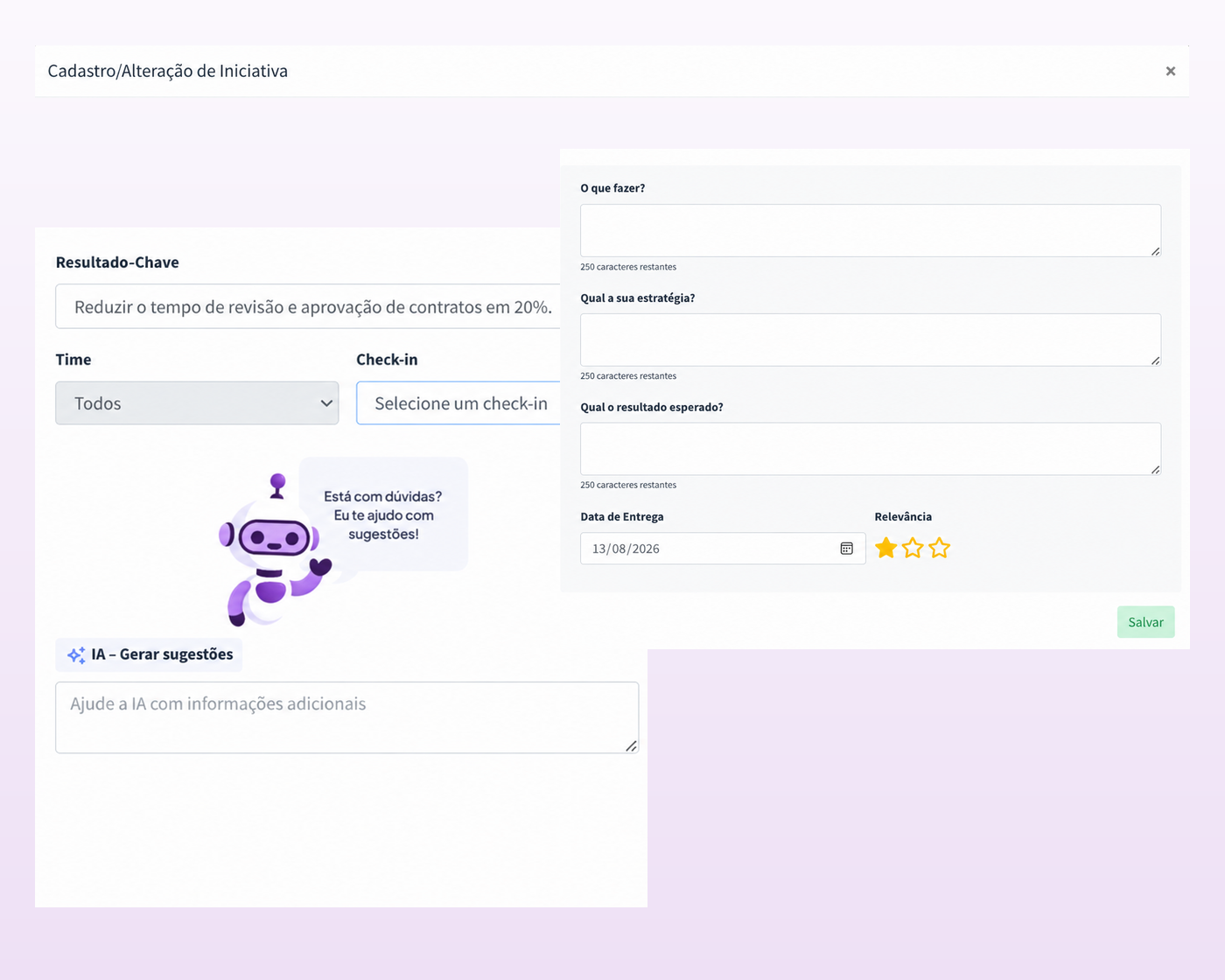Image resolution: width=1225 pixels, height=980 pixels.
Task: Click the sparkle icon beside IA – Gerar sugestões
Action: [x=76, y=654]
